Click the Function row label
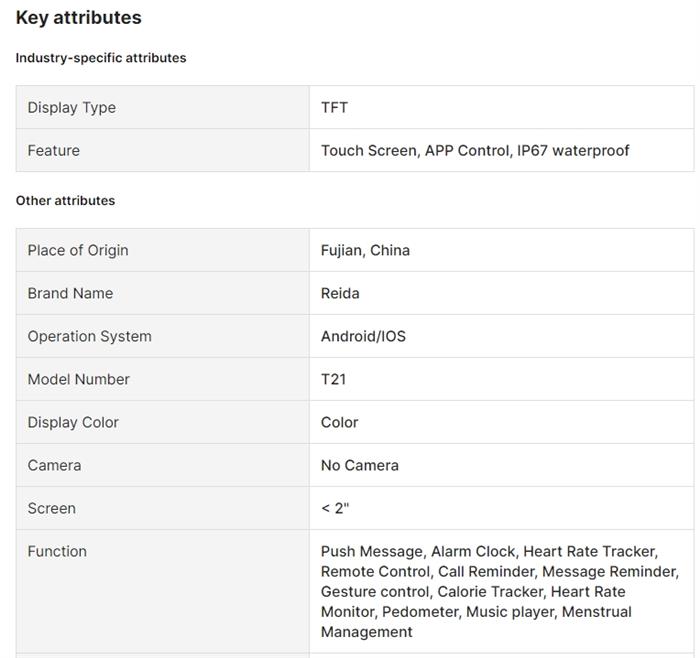The image size is (700, 658). (57, 552)
